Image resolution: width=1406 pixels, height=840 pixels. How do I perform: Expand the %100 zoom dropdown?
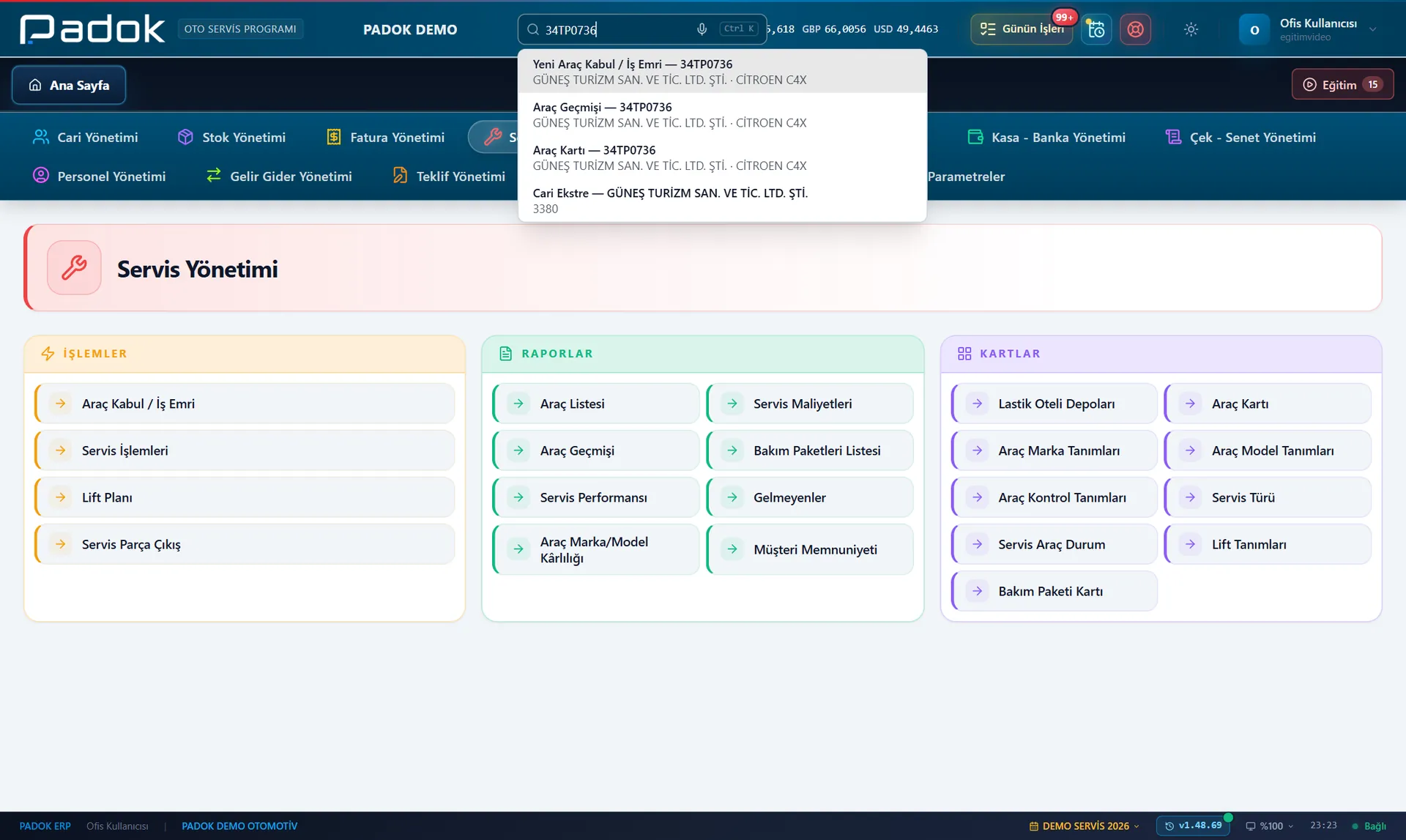1270,826
